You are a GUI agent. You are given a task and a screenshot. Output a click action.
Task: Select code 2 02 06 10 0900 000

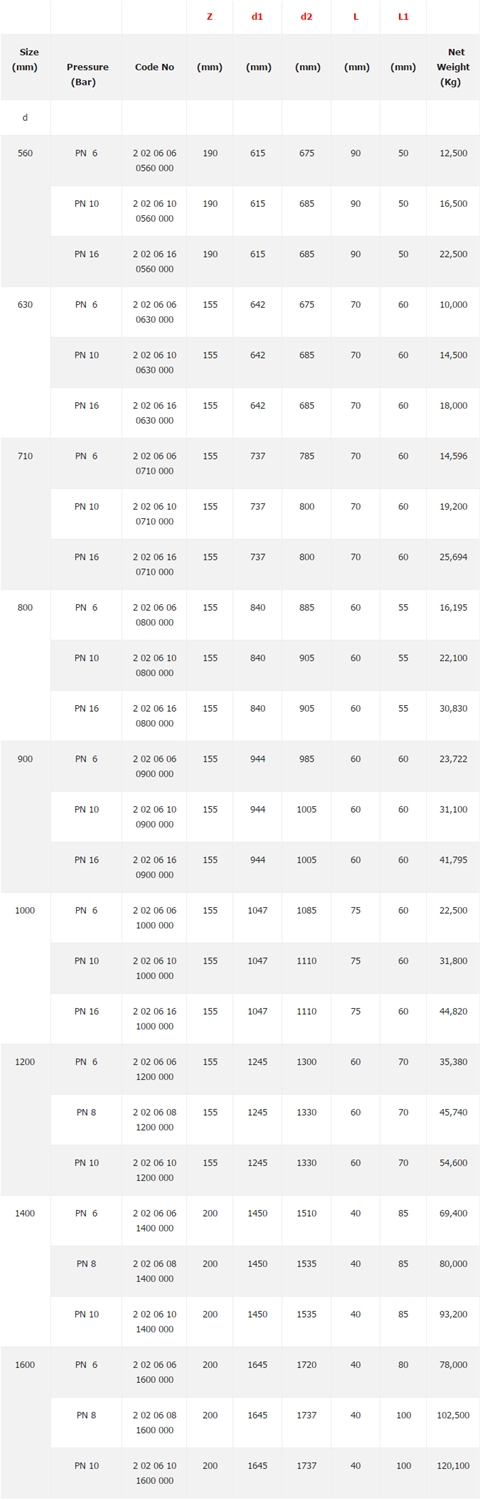pyautogui.click(x=154, y=817)
